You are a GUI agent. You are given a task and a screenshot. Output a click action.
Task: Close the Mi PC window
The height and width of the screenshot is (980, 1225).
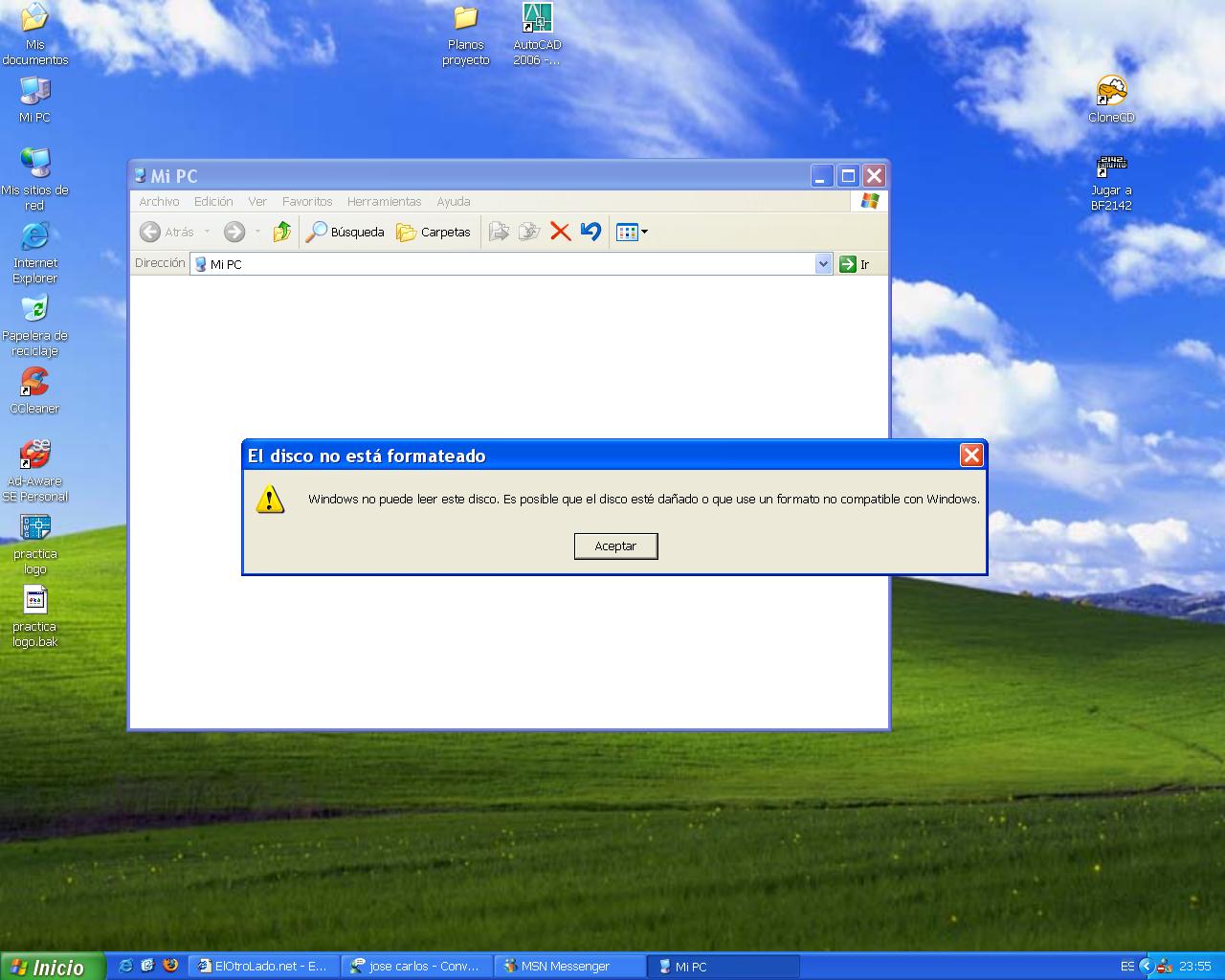click(x=874, y=176)
